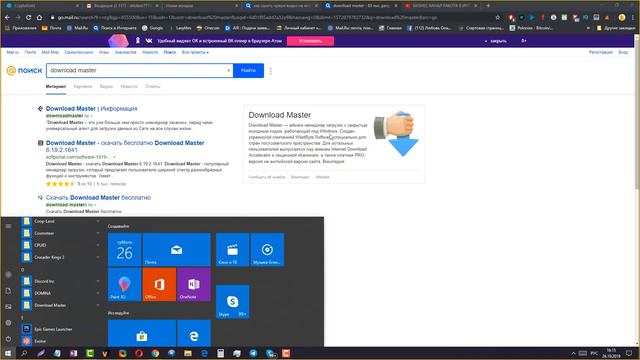Open Microsoft Edge on the taskbar

tap(204, 353)
